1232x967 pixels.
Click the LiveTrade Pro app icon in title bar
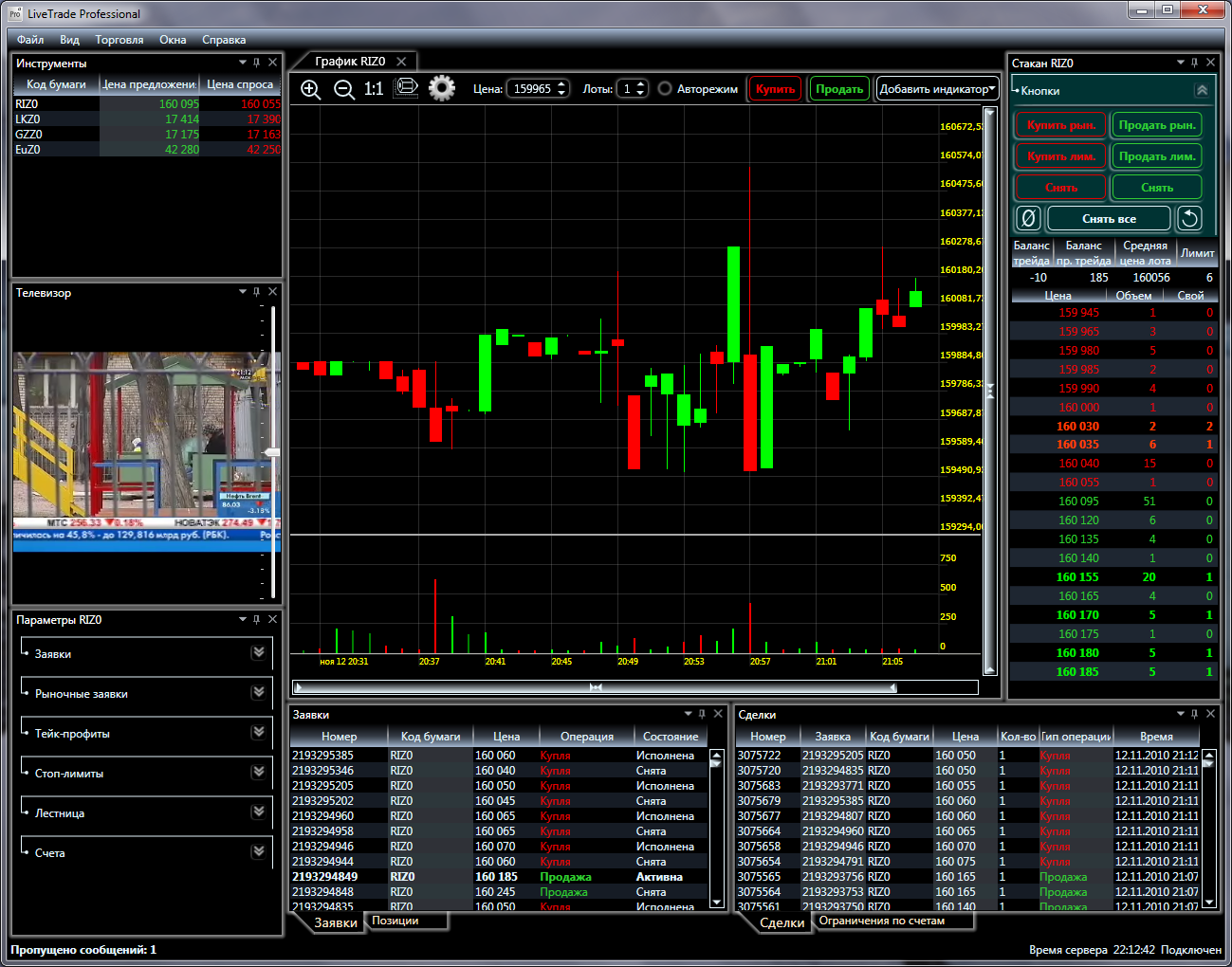[x=15, y=13]
